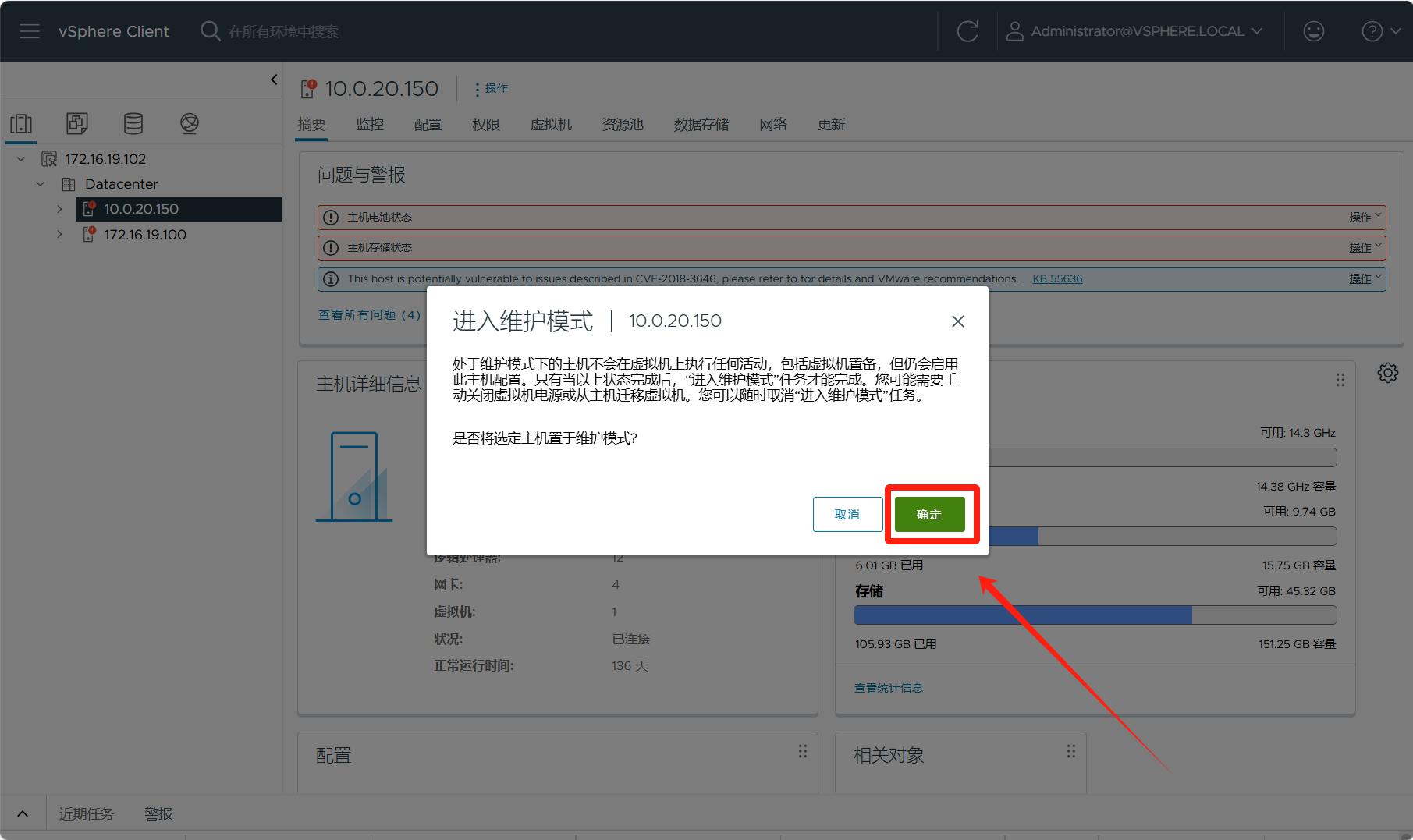Open the VMs and Templates view icon

click(x=76, y=123)
